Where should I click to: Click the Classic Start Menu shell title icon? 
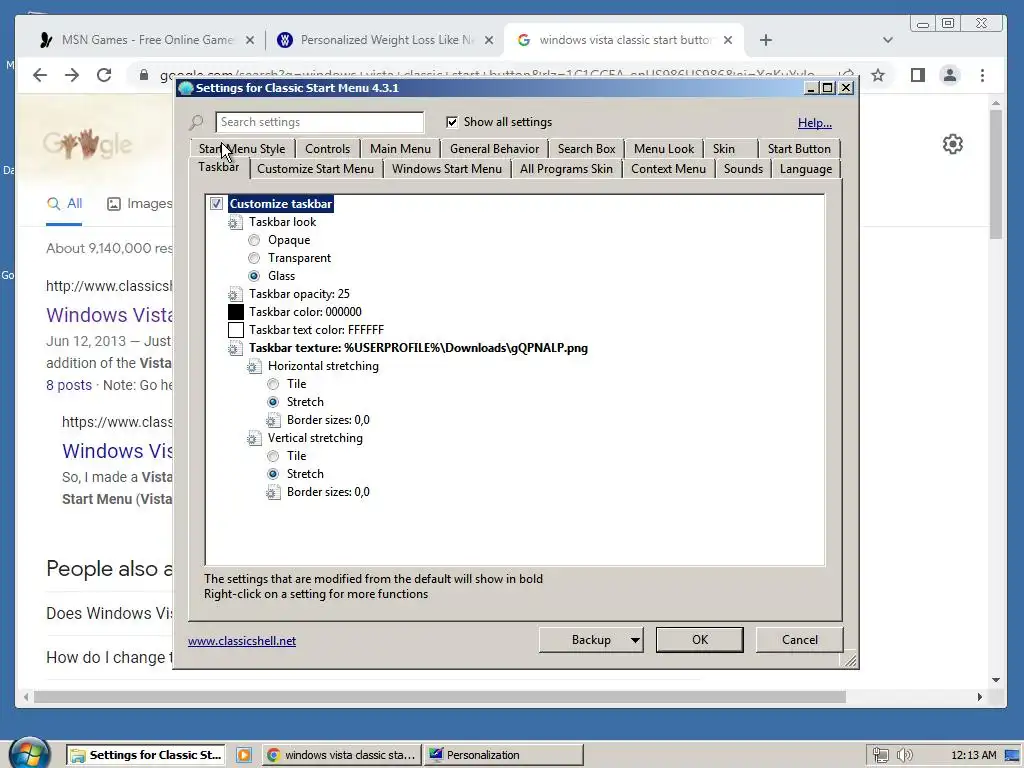click(186, 88)
